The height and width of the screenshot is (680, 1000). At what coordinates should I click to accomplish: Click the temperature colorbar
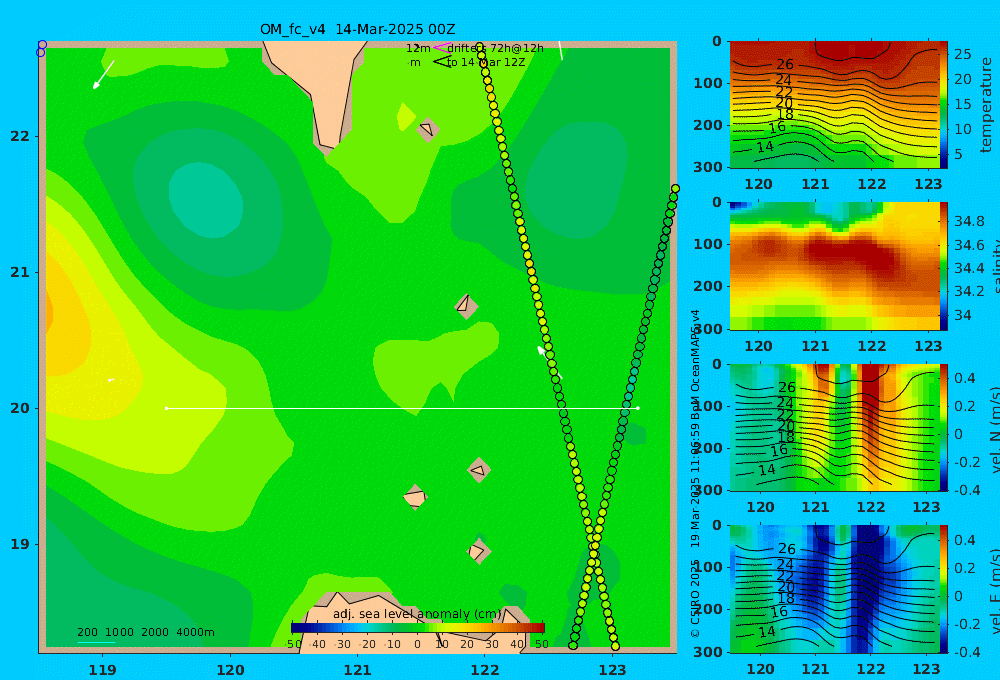click(944, 105)
